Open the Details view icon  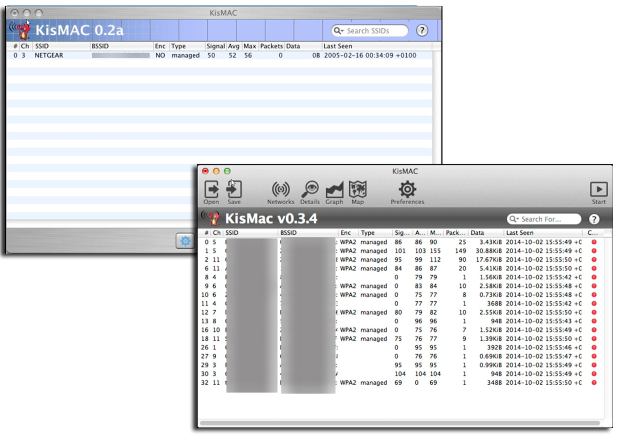pos(311,190)
